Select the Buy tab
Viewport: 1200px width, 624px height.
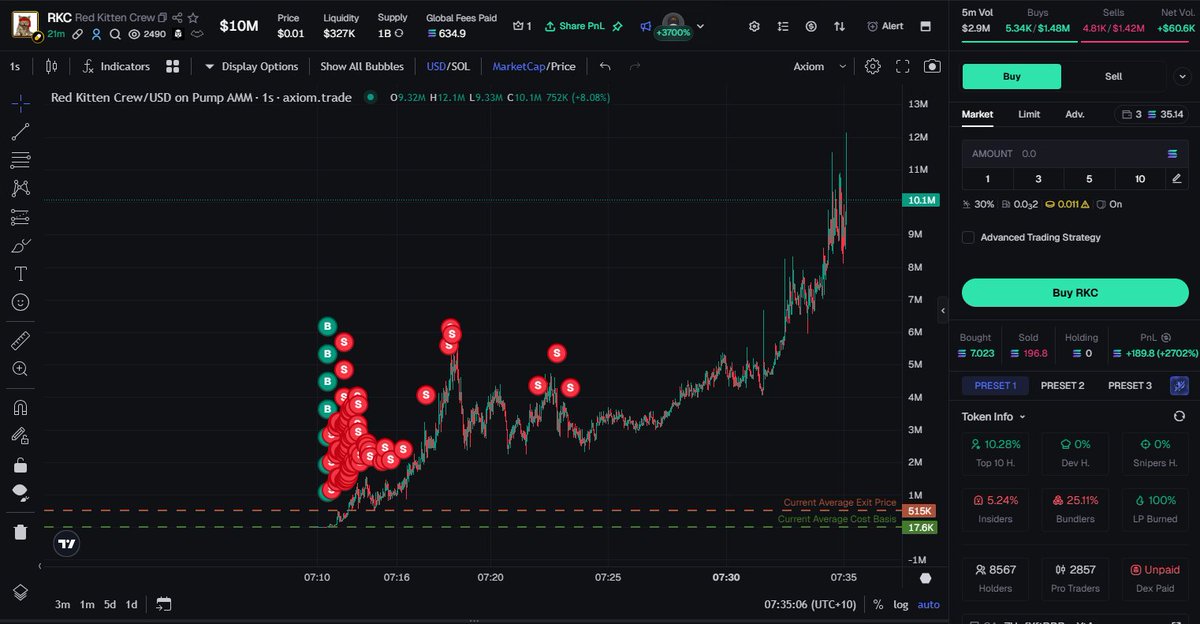(1011, 76)
